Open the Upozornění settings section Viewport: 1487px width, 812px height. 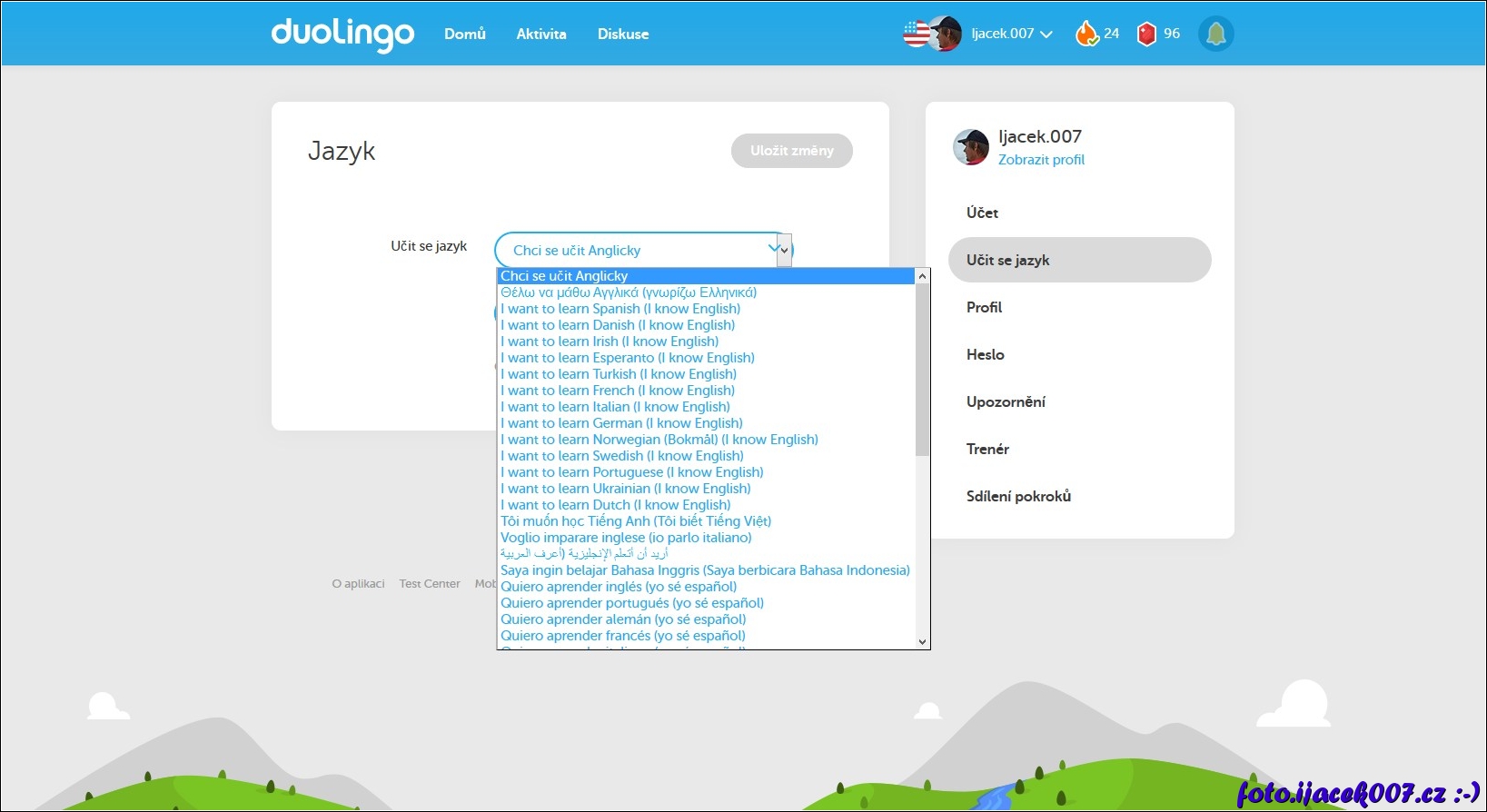click(1006, 402)
